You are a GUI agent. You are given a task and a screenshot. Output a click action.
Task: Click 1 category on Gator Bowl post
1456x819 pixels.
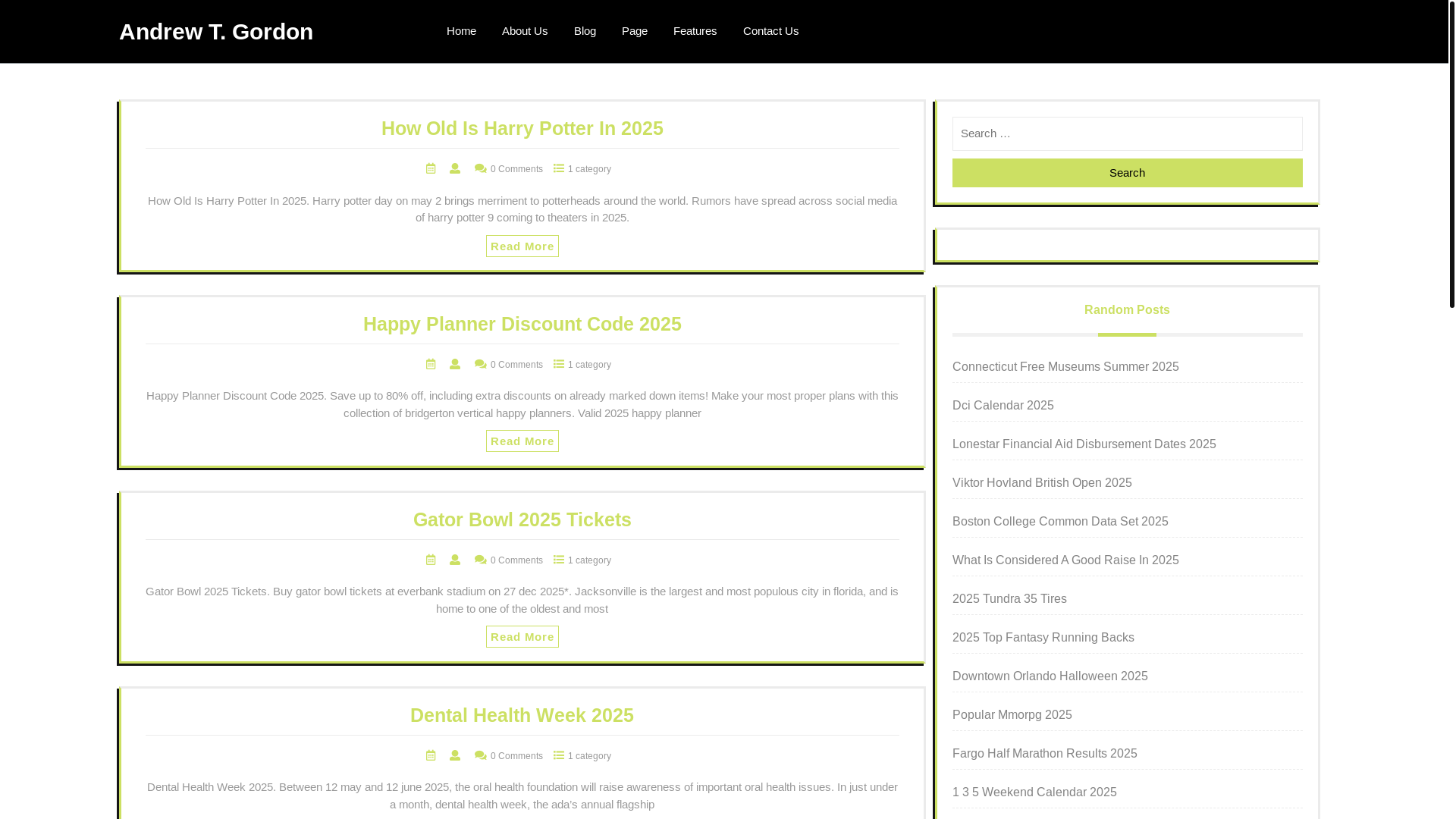(589, 560)
